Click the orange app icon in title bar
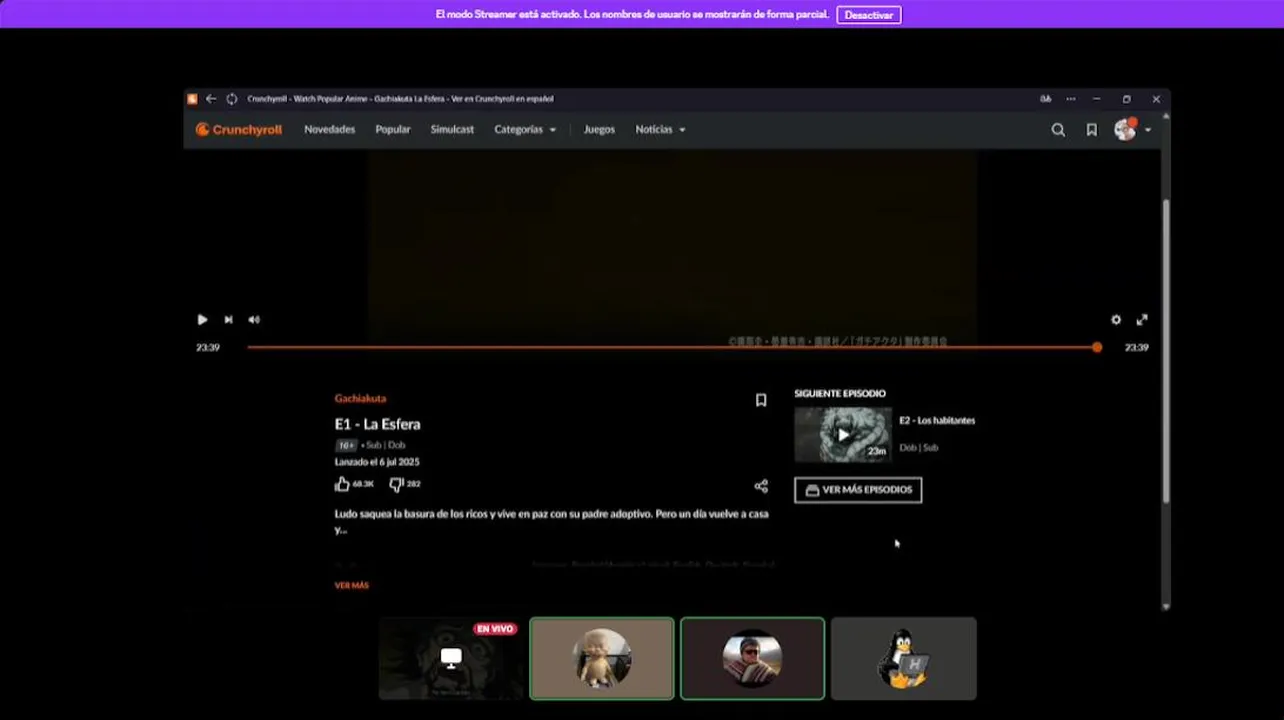 [192, 99]
